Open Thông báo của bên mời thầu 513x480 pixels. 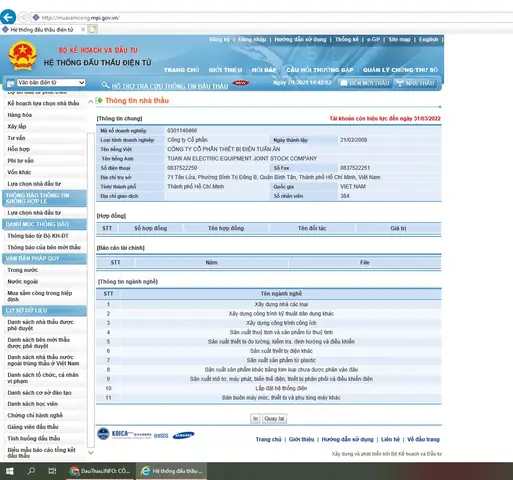click(x=44, y=247)
